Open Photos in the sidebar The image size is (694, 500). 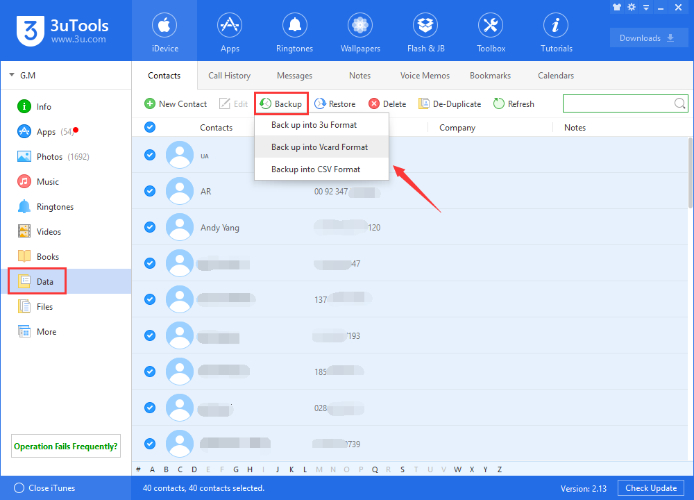point(53,157)
